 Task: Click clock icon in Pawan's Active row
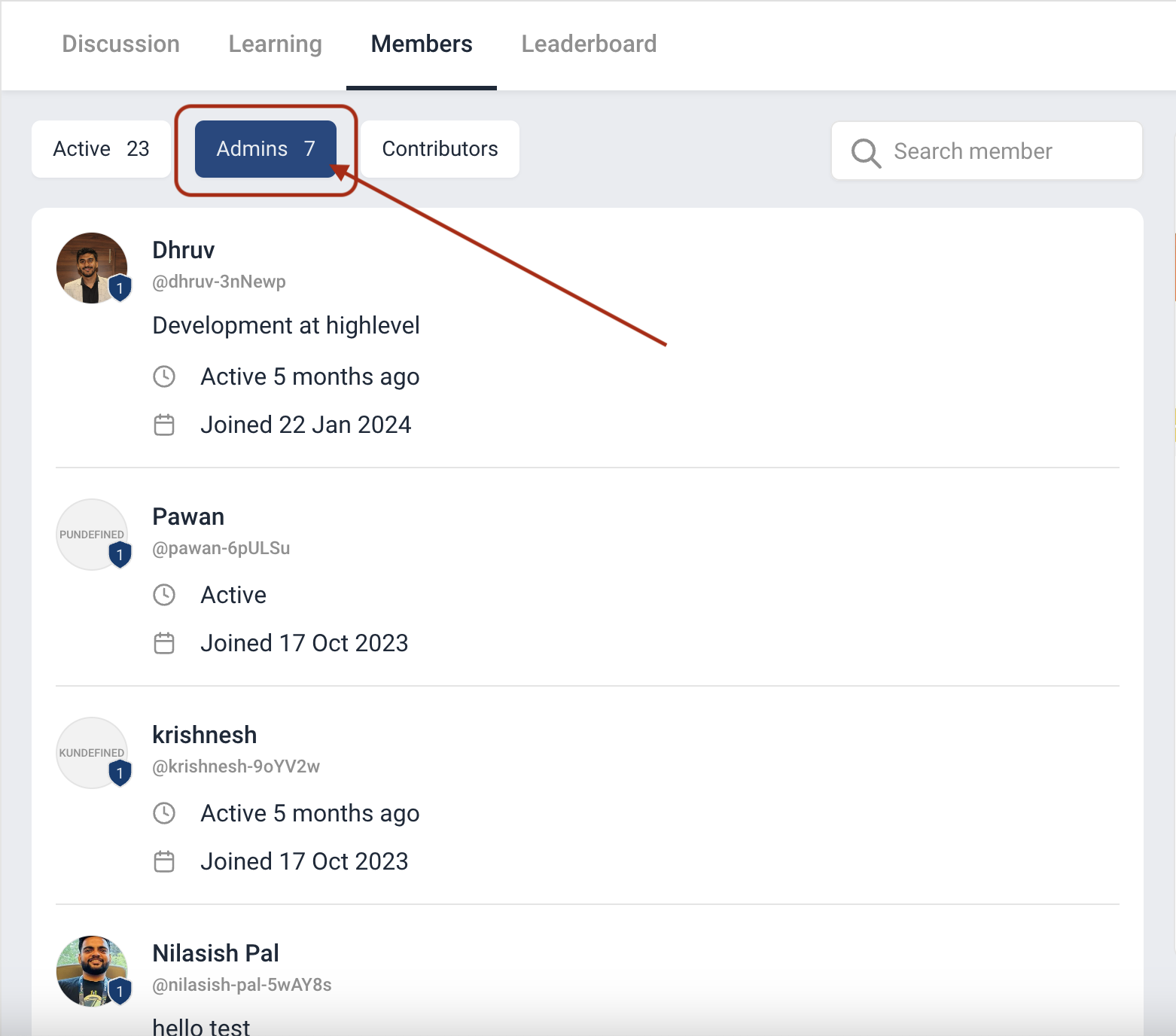tap(164, 595)
